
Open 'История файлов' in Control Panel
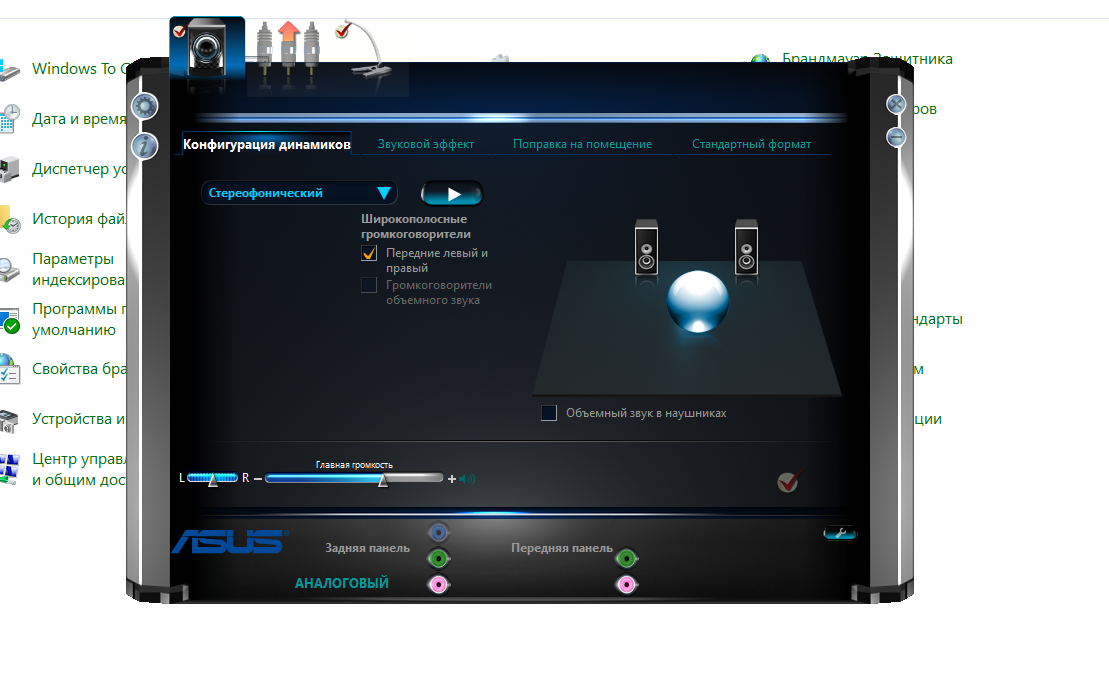pyautogui.click(x=79, y=219)
